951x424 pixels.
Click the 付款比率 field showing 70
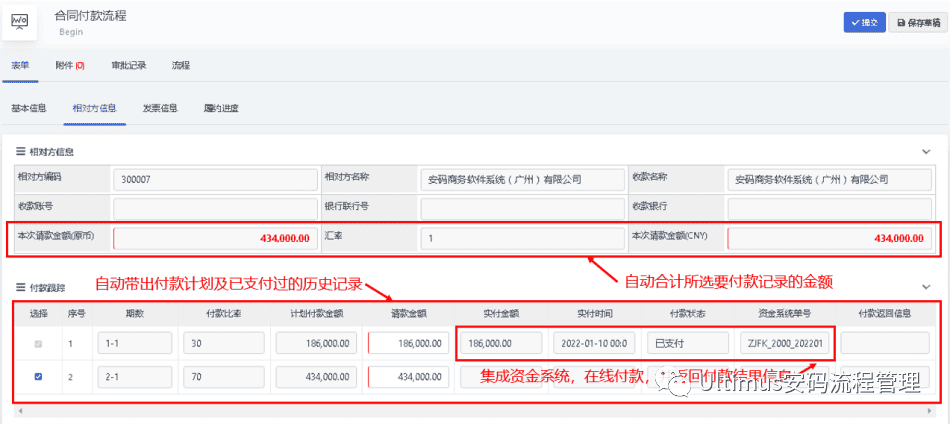pyautogui.click(x=224, y=377)
